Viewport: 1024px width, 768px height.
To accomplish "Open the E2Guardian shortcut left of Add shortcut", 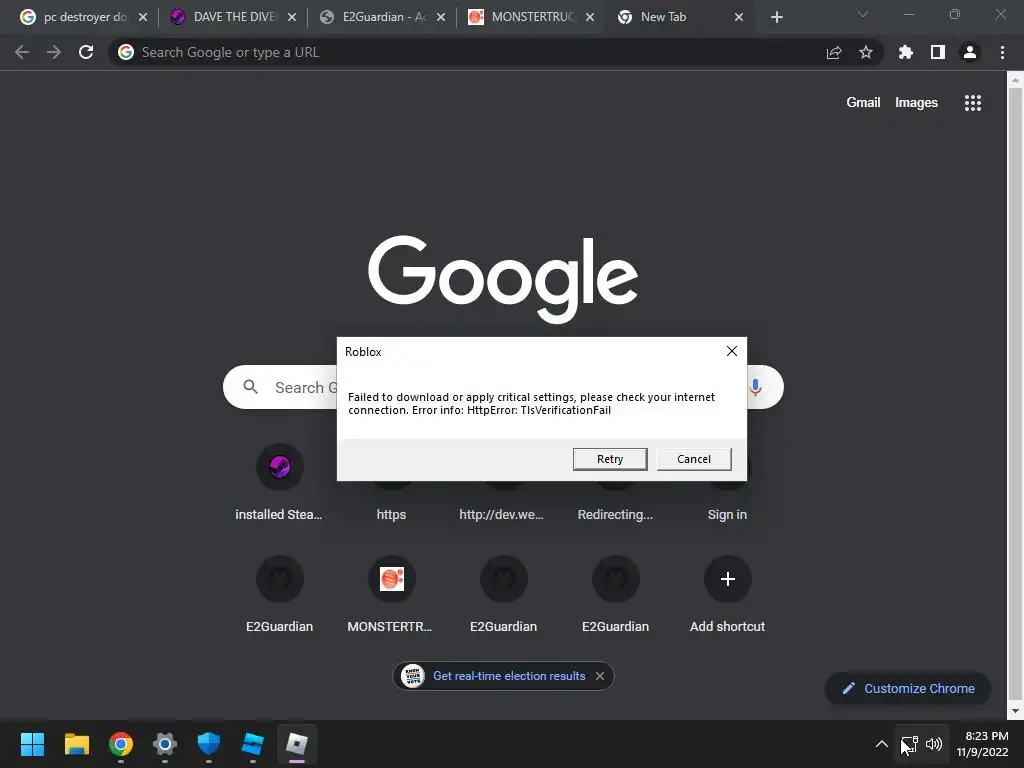I will coord(615,593).
